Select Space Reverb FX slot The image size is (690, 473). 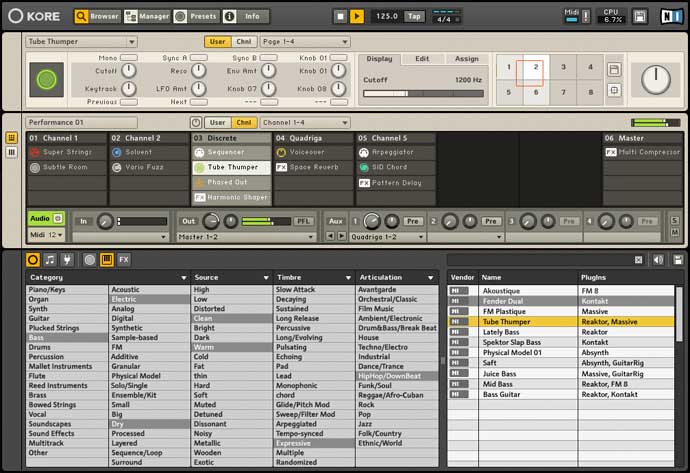tap(313, 167)
